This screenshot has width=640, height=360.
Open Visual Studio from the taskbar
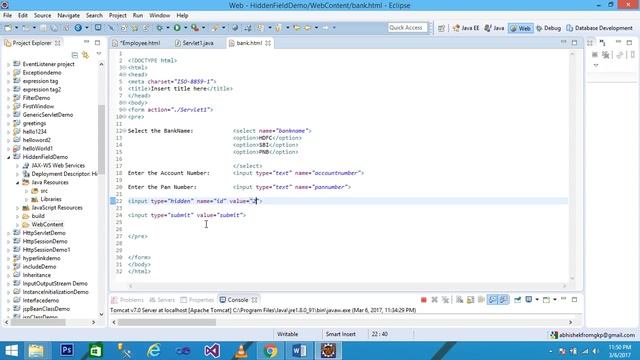pyautogui.click(x=212, y=351)
